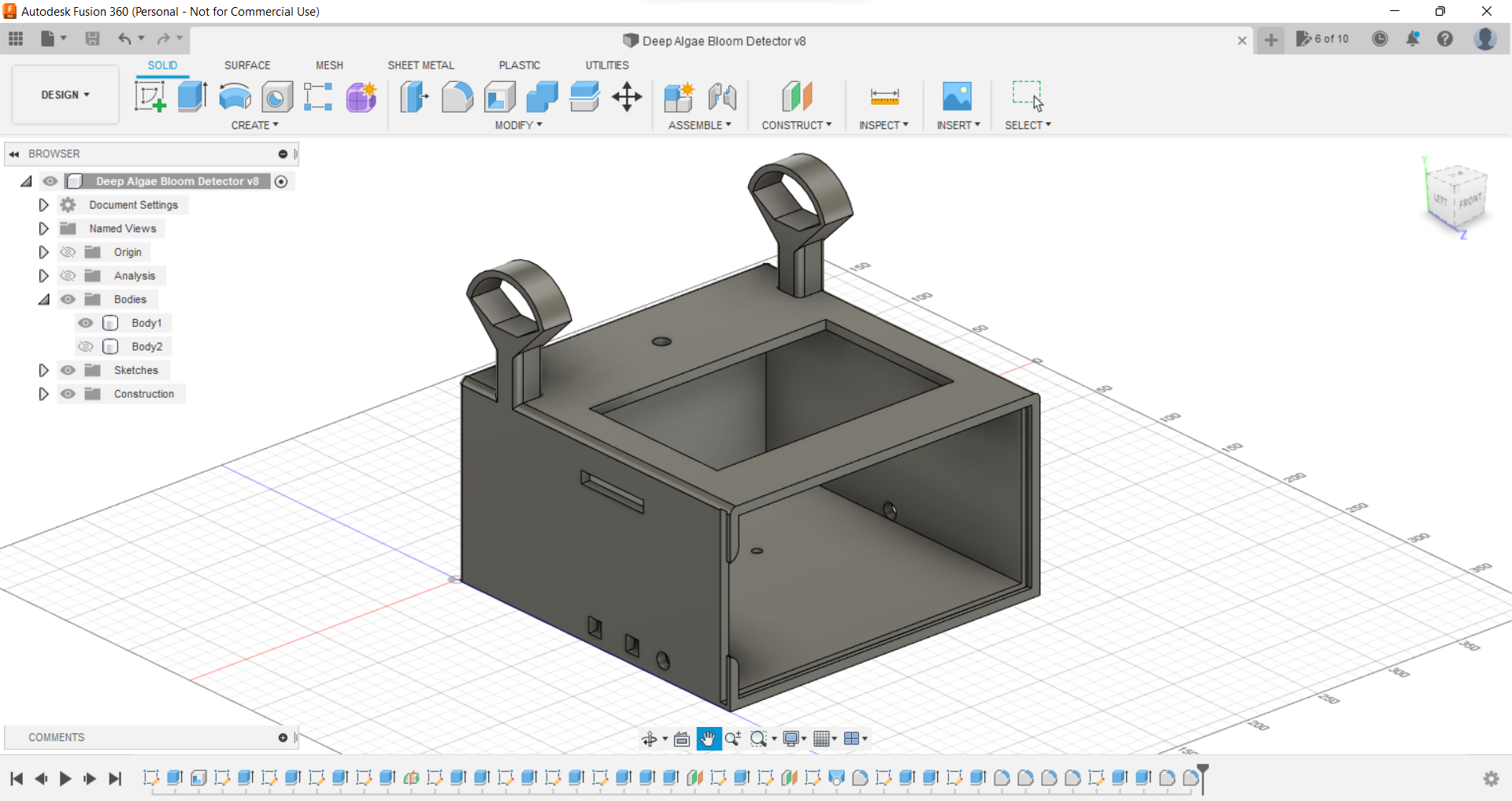Expand the Document Settings node
Screen dimensions: 1512x801
[x=44, y=205]
